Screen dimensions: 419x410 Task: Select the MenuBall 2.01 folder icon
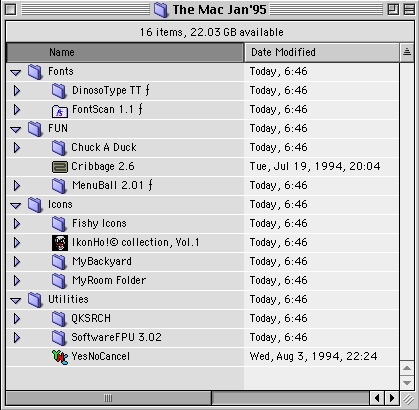(59, 186)
